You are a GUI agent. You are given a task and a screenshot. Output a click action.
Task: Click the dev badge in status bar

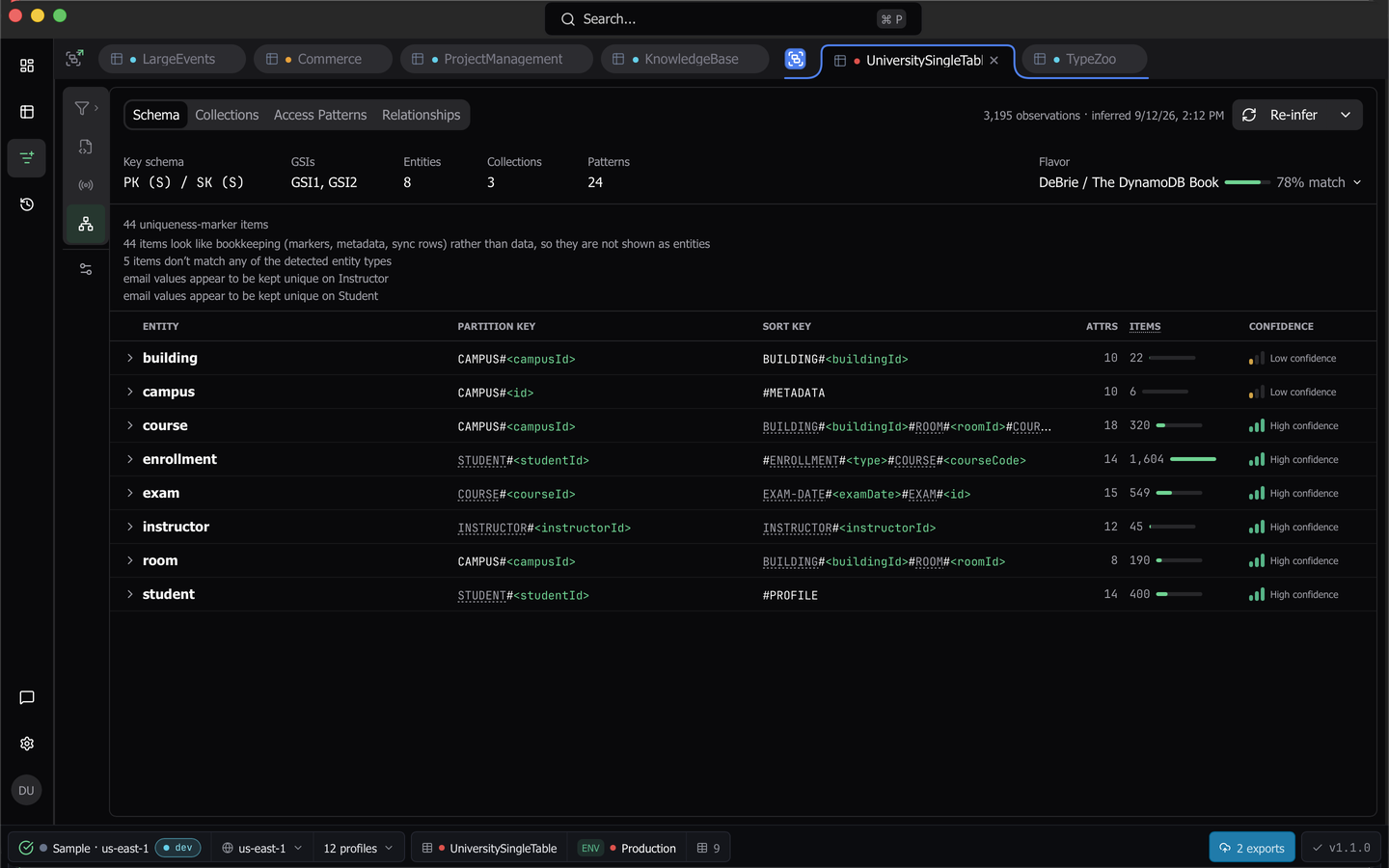click(x=177, y=848)
